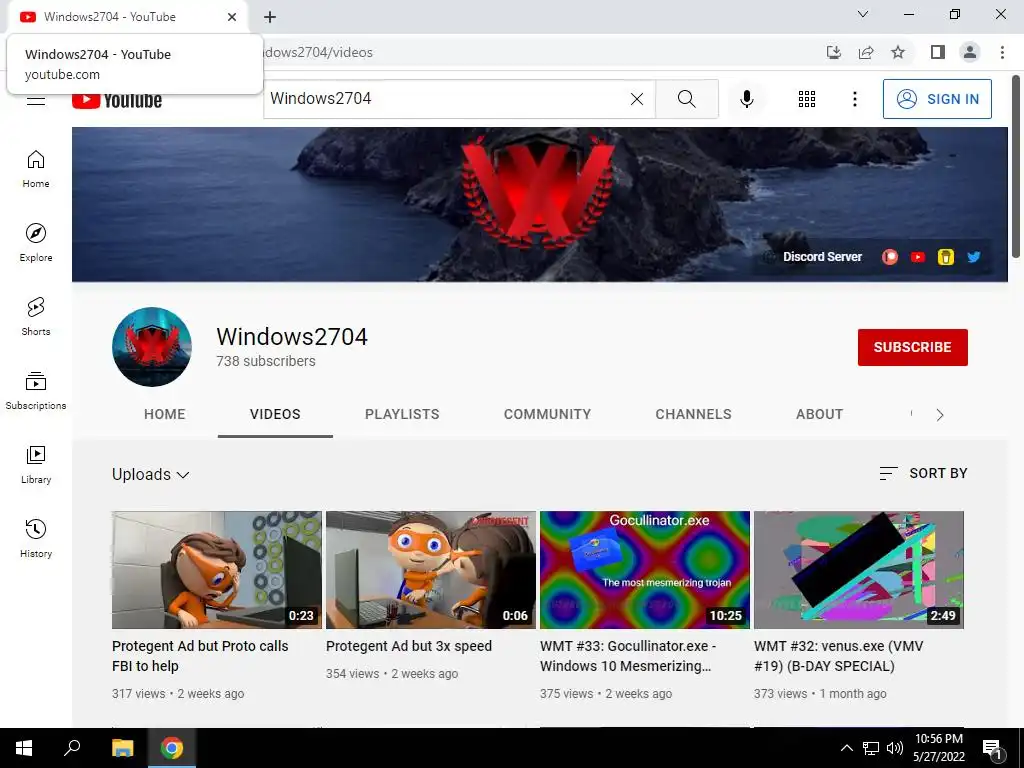Select the Videos channel tab
Image resolution: width=1024 pixels, height=768 pixels.
pyautogui.click(x=275, y=414)
